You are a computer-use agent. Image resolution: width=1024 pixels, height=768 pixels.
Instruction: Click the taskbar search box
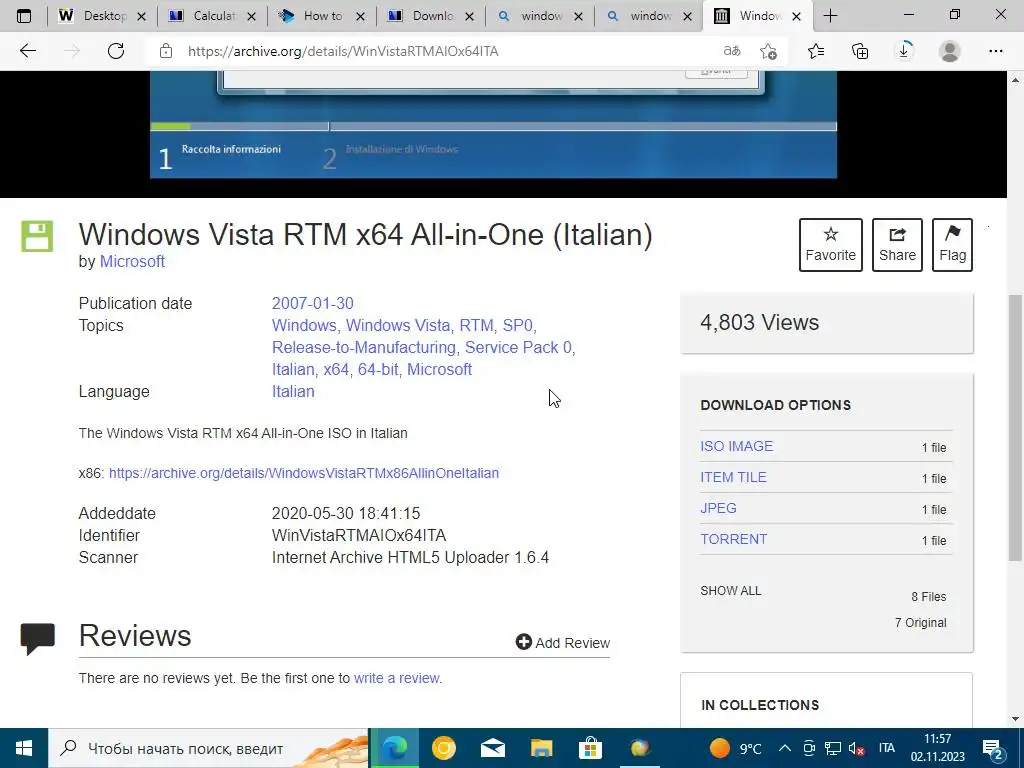(208, 748)
